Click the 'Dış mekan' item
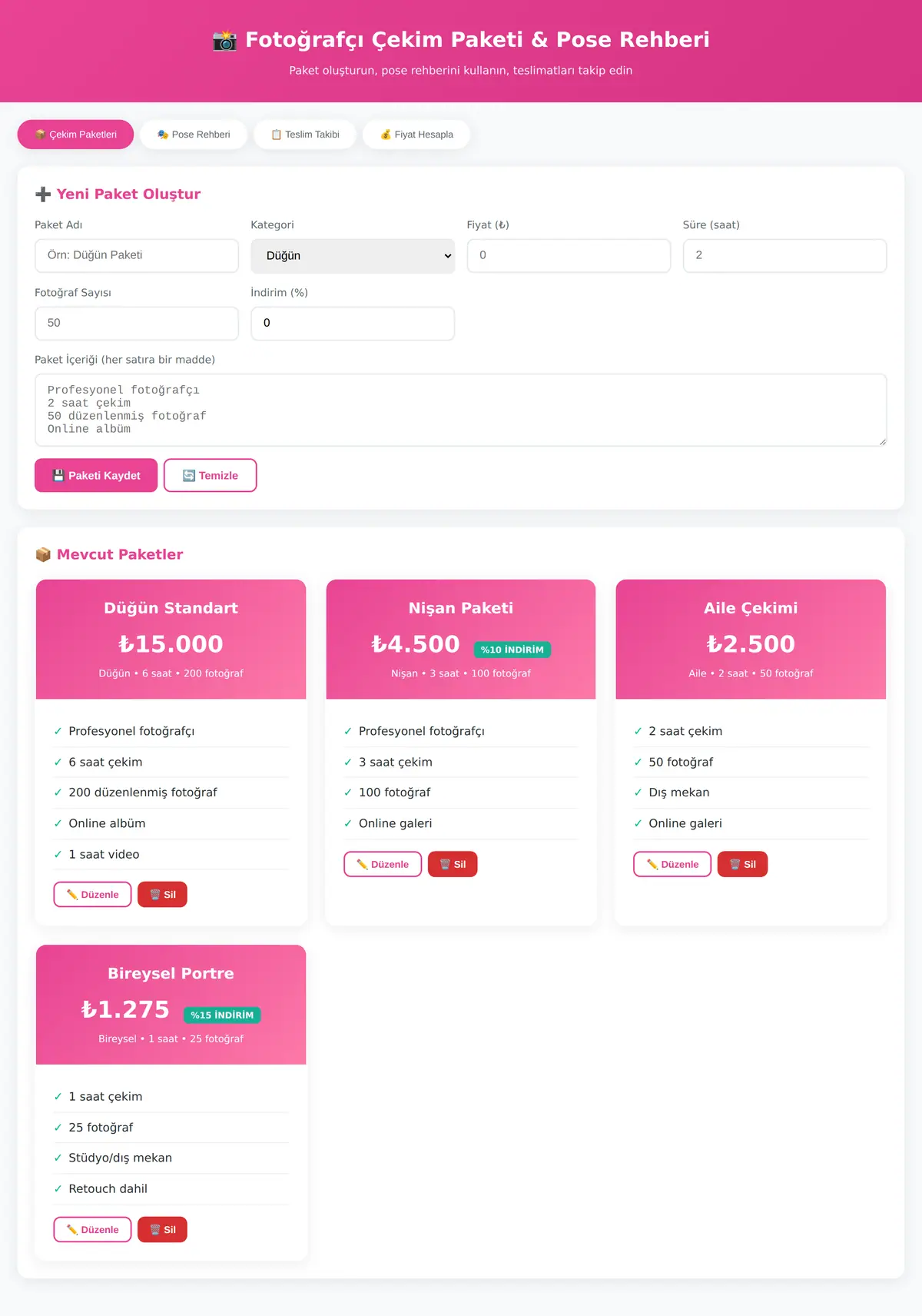The width and height of the screenshot is (922, 1316). pyautogui.click(x=679, y=793)
